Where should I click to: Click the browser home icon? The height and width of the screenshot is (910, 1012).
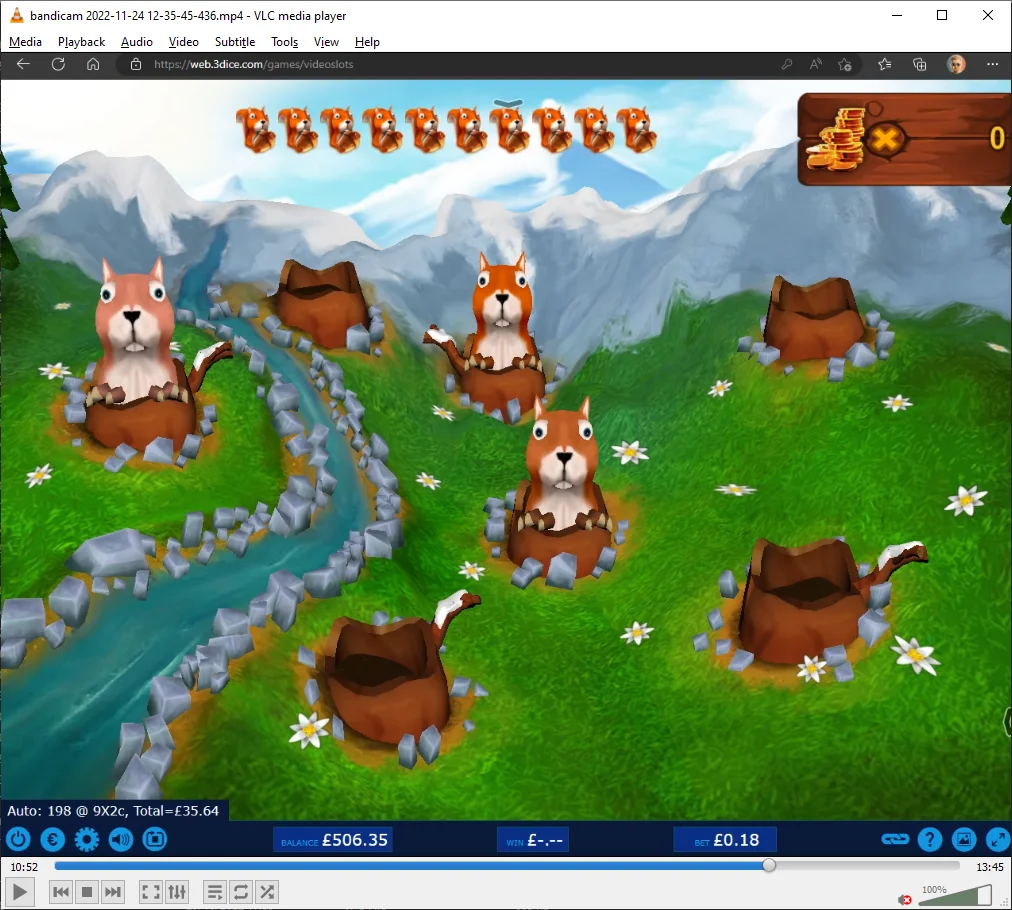click(93, 64)
